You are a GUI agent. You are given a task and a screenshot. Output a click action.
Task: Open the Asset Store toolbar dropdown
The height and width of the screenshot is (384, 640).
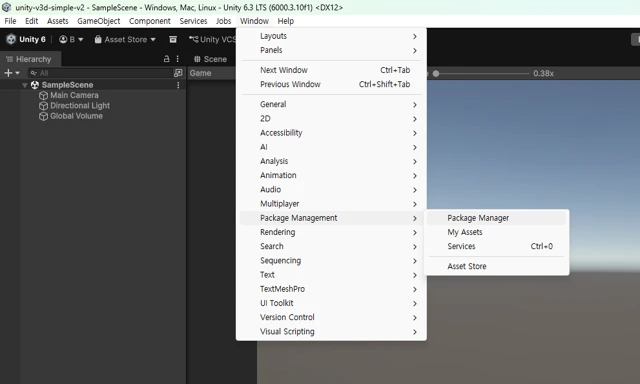coord(125,39)
